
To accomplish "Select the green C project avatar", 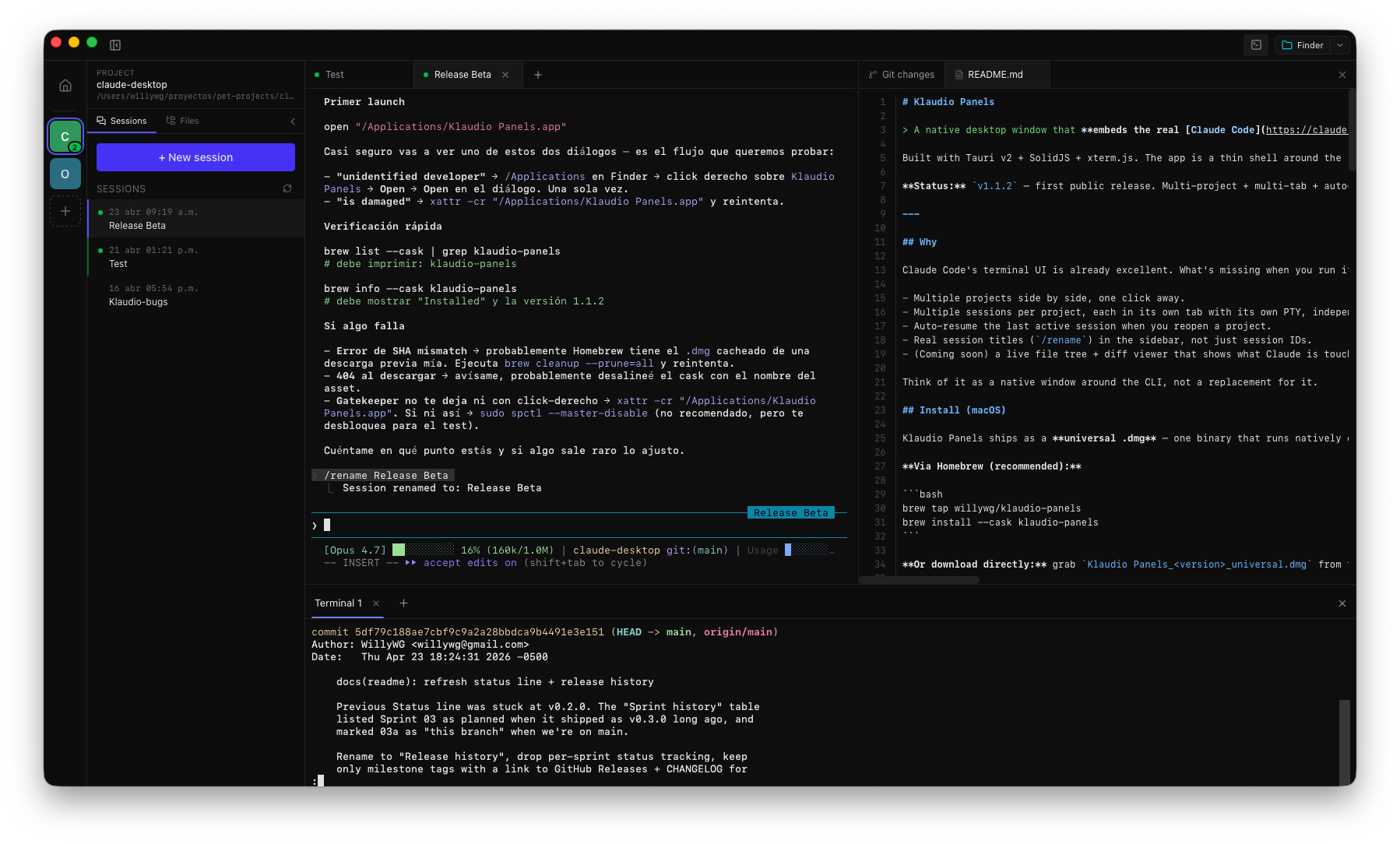I will pyautogui.click(x=65, y=136).
